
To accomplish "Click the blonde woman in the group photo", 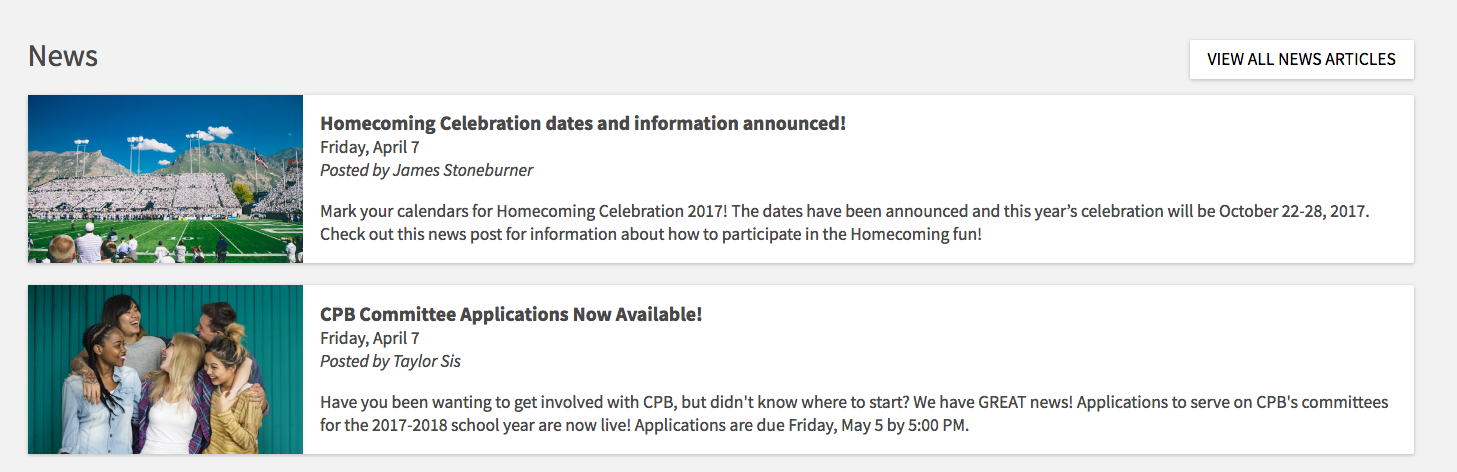I will click(169, 395).
